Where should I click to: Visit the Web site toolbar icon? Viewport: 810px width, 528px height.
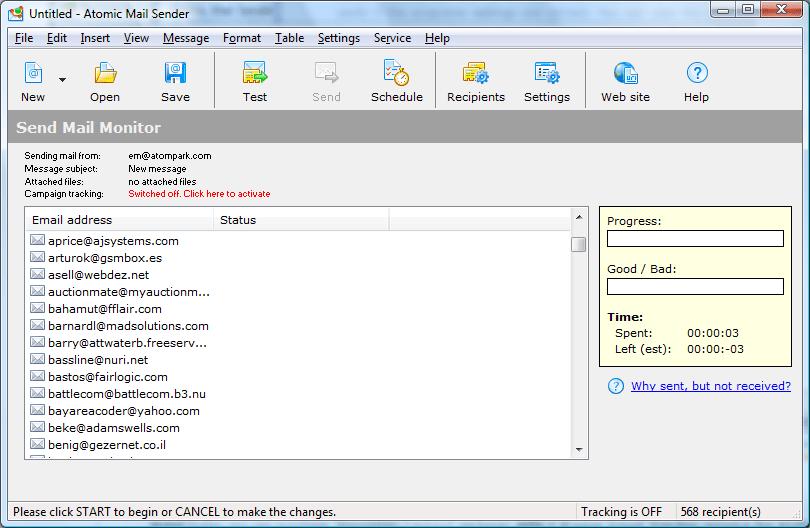point(626,73)
